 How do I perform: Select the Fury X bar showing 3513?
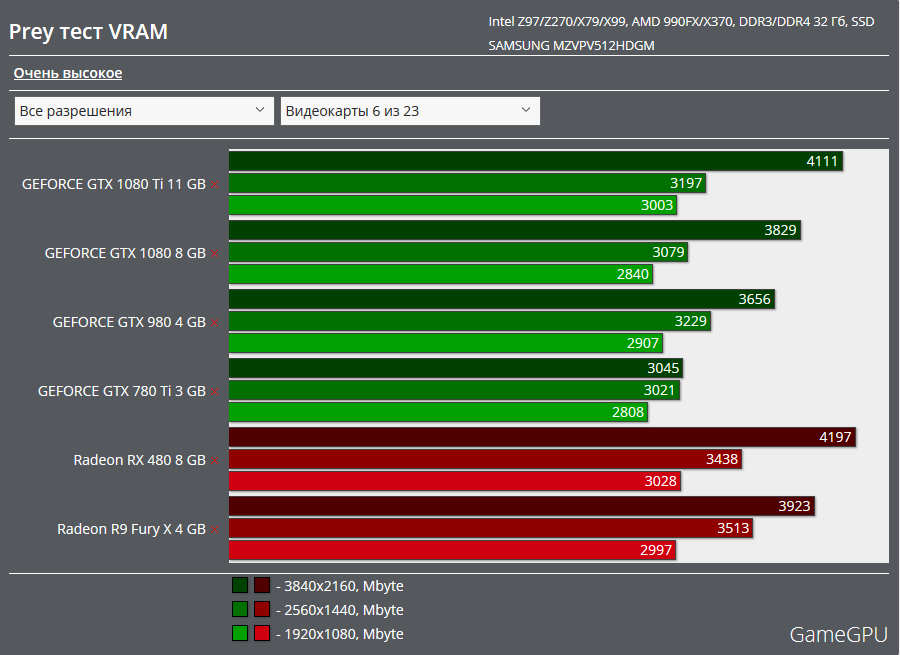pyautogui.click(x=490, y=528)
